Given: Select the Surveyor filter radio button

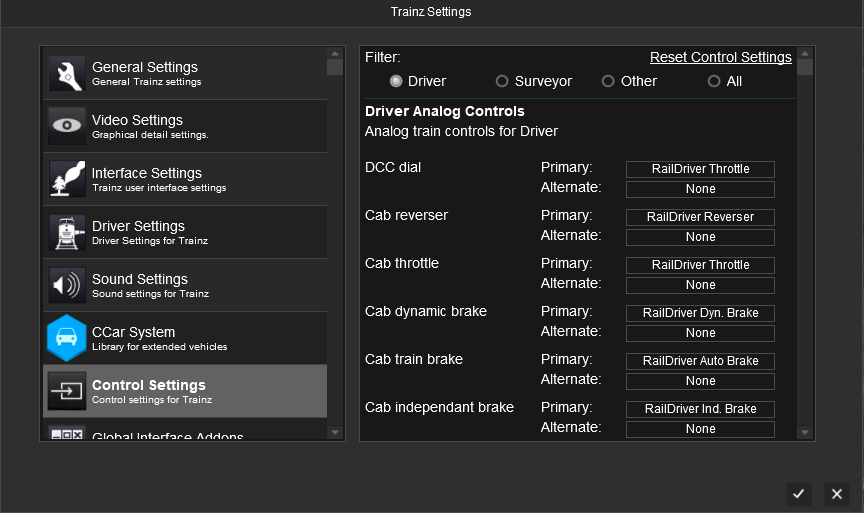Looking at the screenshot, I should [502, 82].
